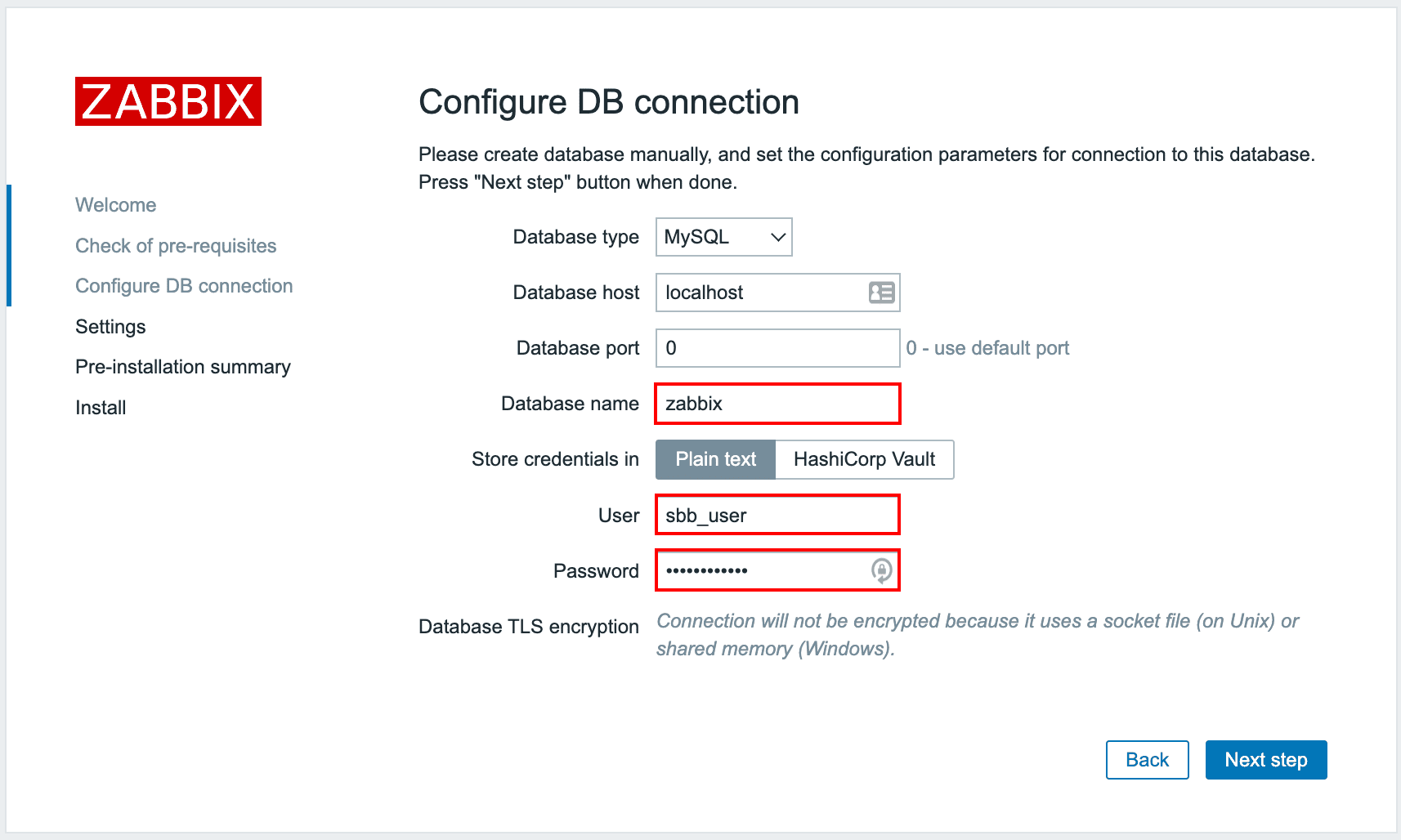Click the 'Please create database manually' instructions
Screen dimensions: 1401x840
click(x=866, y=168)
